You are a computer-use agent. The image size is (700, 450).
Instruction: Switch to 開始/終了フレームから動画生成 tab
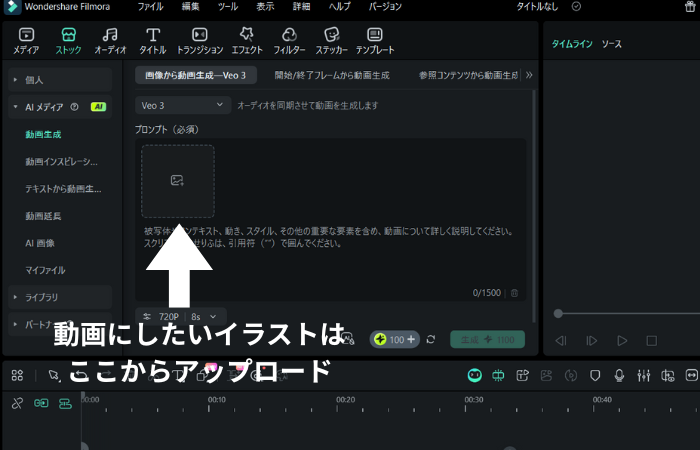point(332,75)
